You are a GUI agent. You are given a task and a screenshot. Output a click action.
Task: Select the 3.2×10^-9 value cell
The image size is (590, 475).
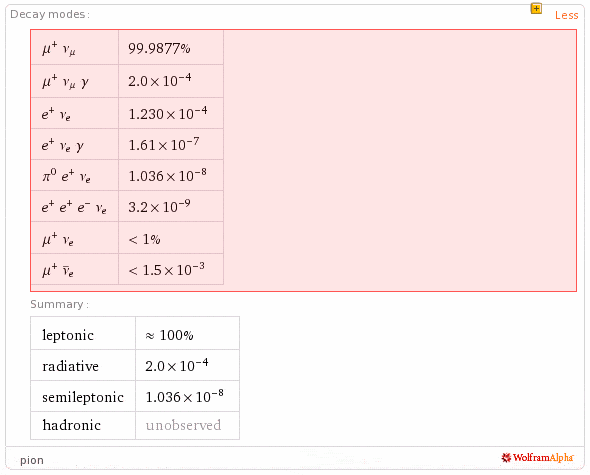(171, 206)
